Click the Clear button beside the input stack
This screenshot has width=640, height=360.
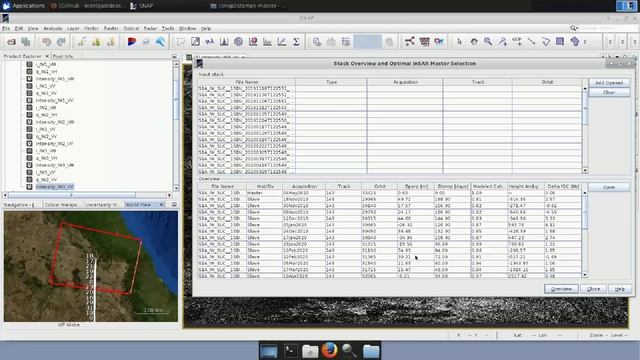pos(609,92)
